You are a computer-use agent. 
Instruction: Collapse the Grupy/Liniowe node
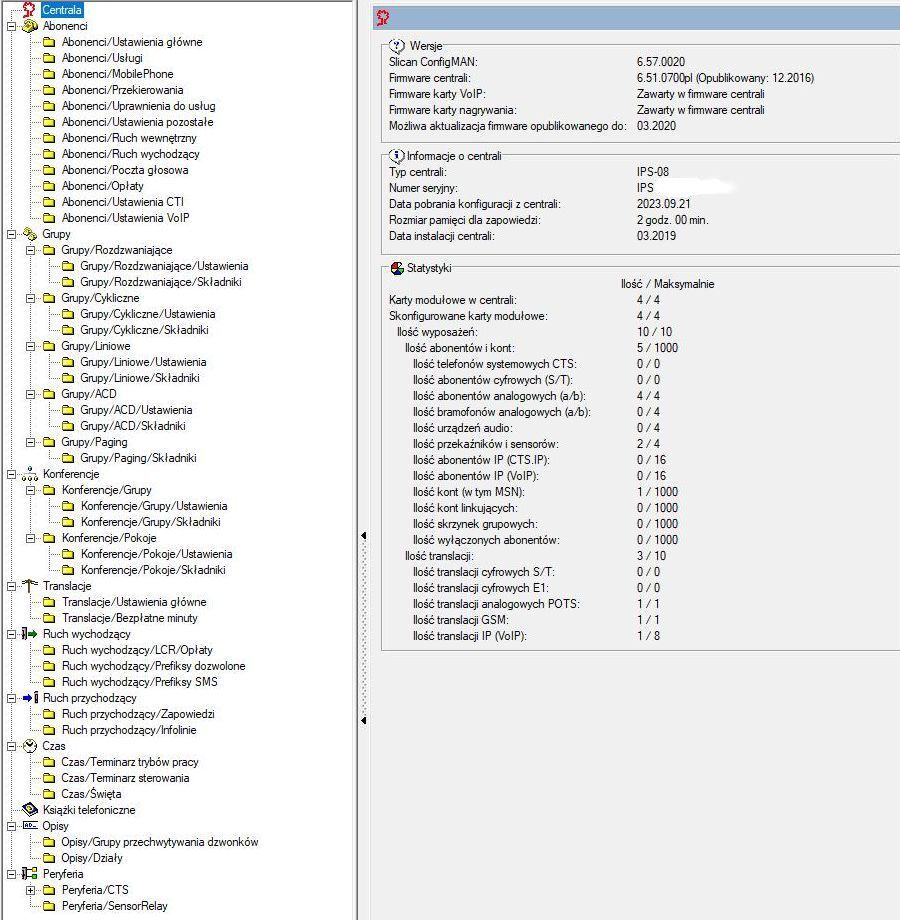click(31, 346)
